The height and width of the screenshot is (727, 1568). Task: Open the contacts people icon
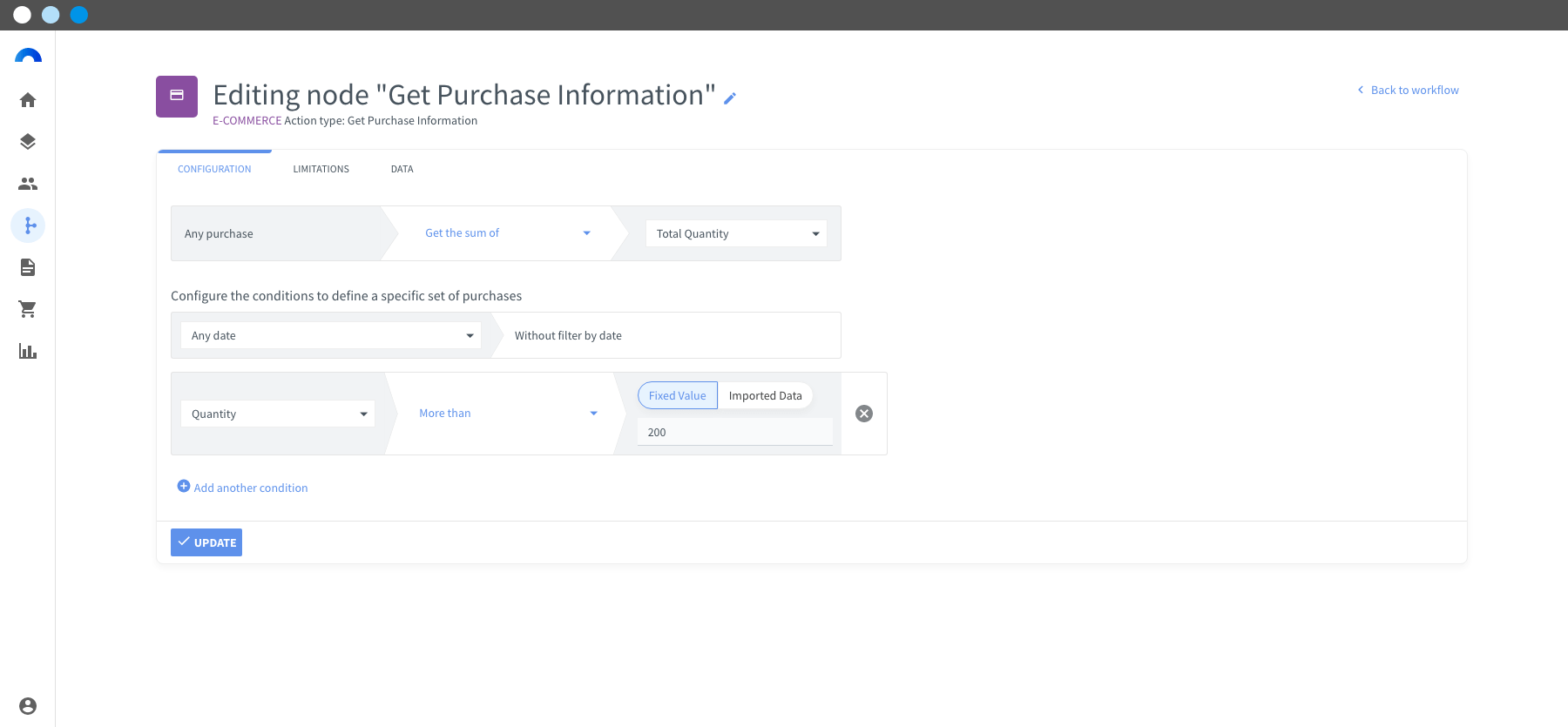click(x=28, y=184)
